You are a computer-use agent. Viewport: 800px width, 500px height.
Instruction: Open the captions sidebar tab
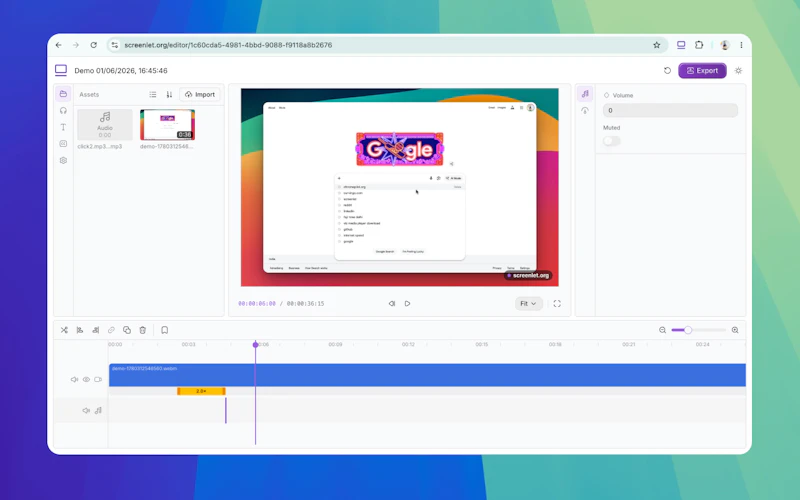(63, 144)
